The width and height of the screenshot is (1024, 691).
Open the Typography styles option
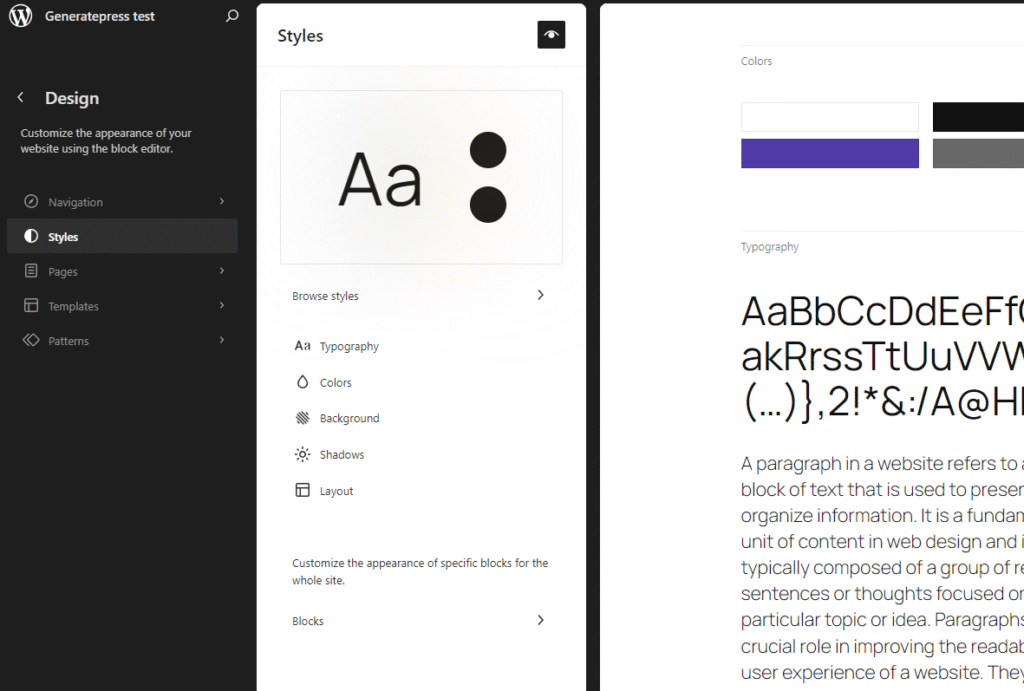(349, 346)
